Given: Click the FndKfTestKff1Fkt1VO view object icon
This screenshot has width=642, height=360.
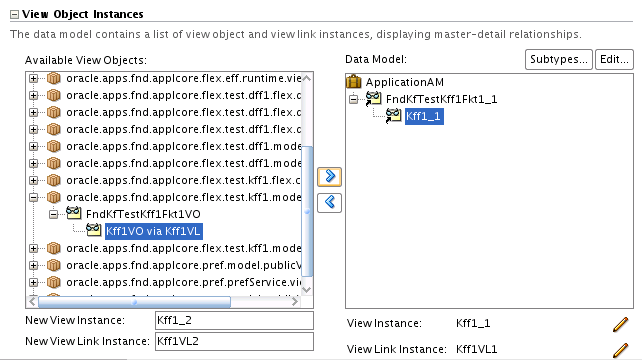Looking at the screenshot, I should point(73,213).
